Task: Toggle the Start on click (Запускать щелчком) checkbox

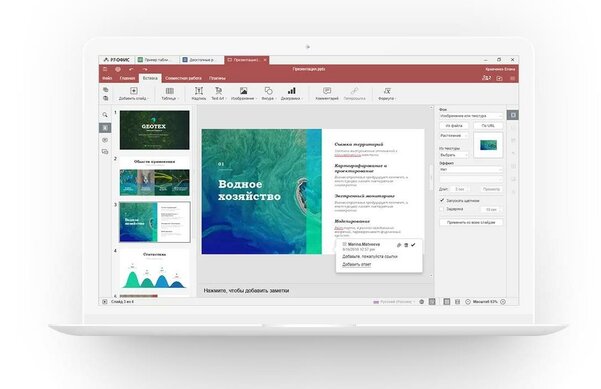Action: (x=442, y=200)
